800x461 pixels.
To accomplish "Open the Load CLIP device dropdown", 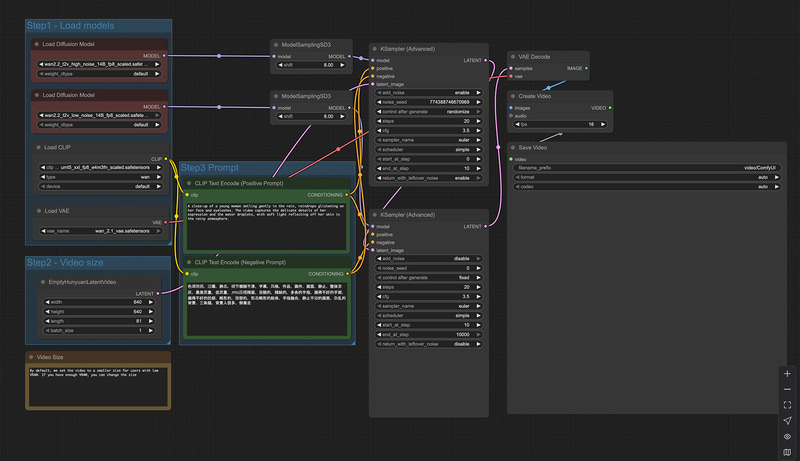I will pyautogui.click(x=101, y=186).
